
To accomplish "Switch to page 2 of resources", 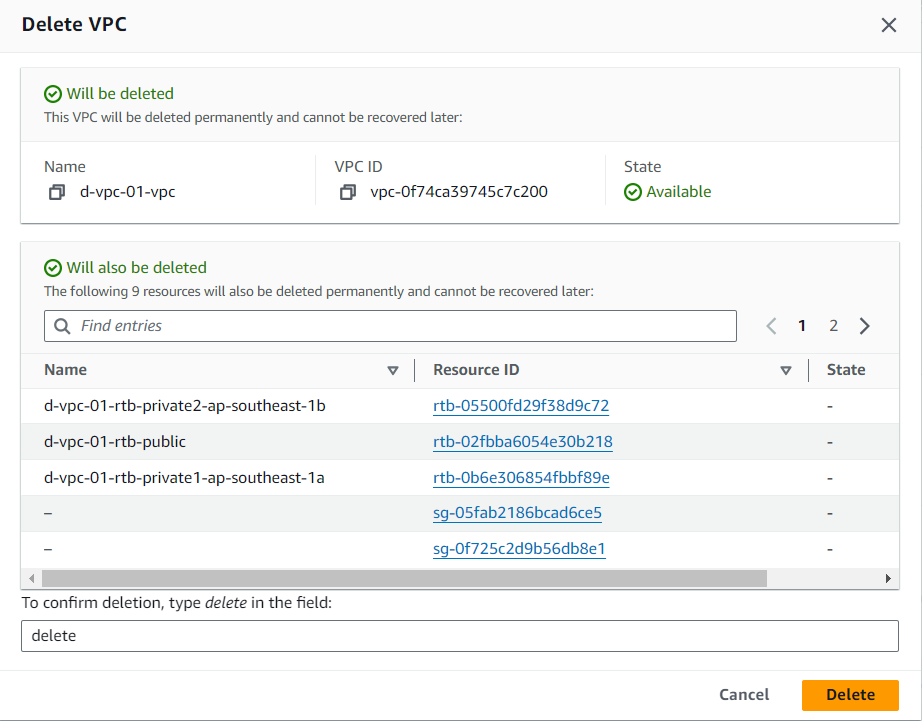I will tap(833, 325).
